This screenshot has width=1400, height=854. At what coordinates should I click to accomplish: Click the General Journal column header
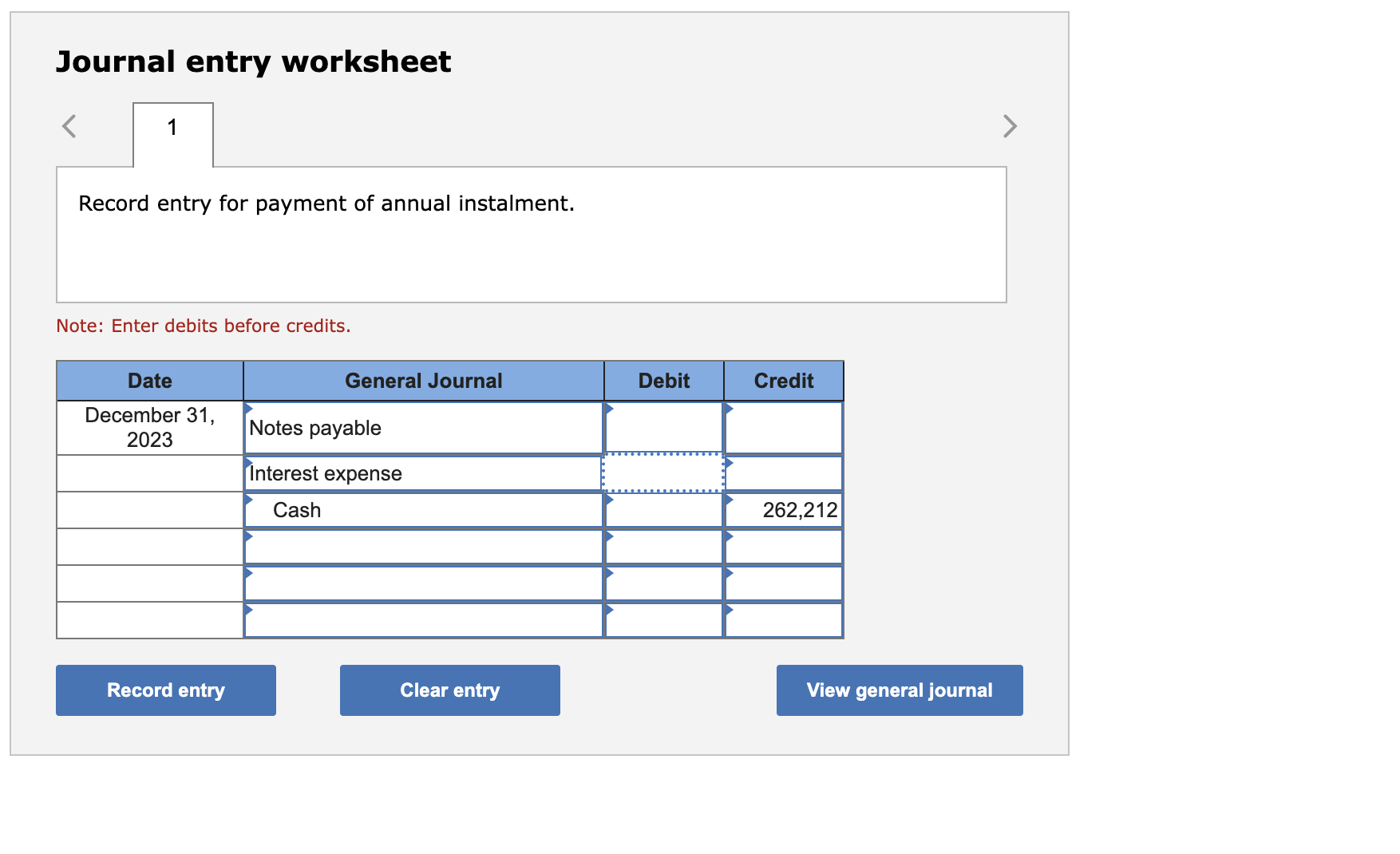[424, 381]
